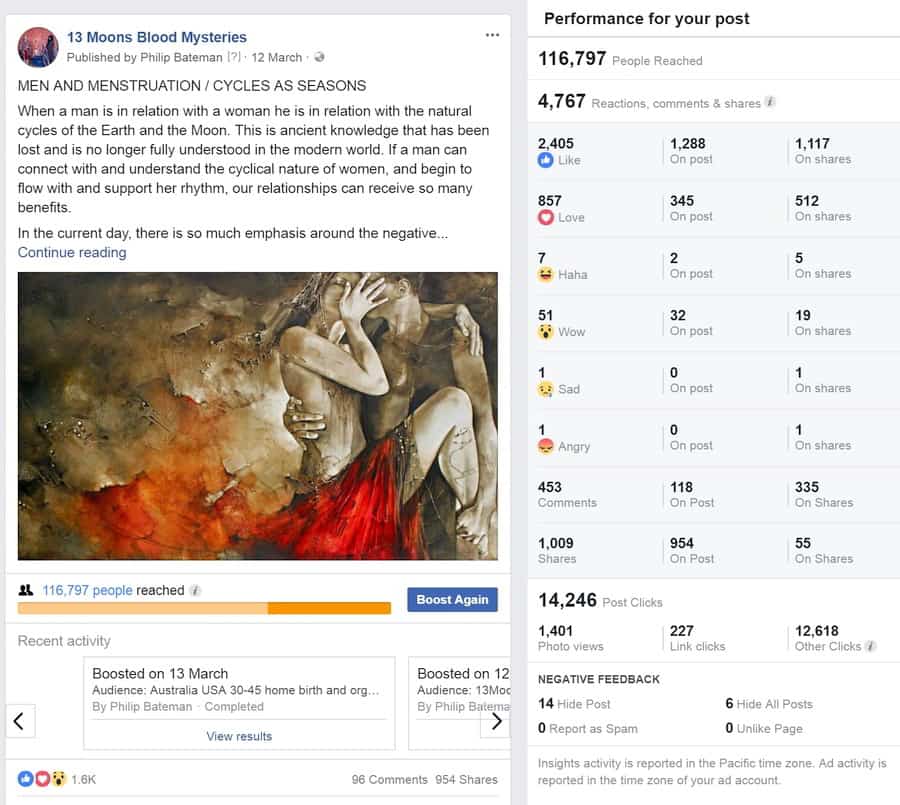Click the Wow emoji icon in performance panel

coord(545,332)
